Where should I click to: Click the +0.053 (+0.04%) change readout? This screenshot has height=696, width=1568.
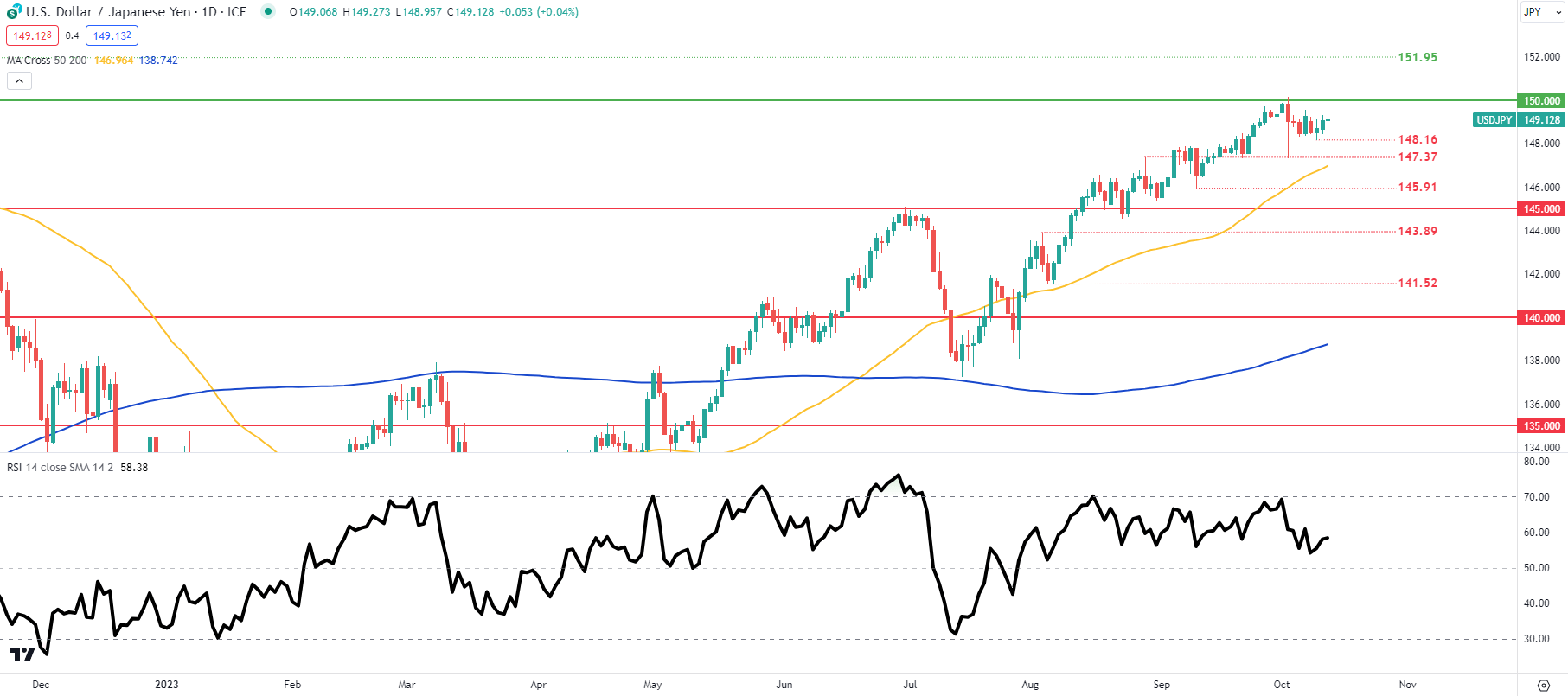[x=539, y=12]
